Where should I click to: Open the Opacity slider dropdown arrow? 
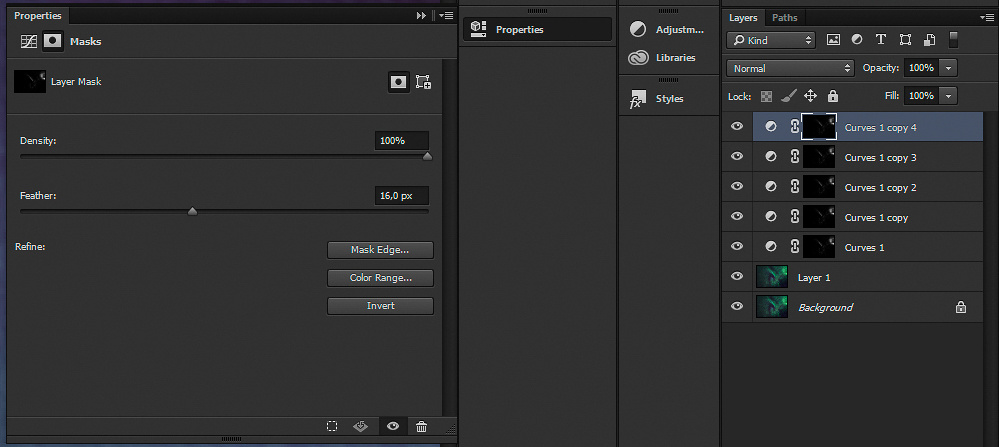(949, 67)
